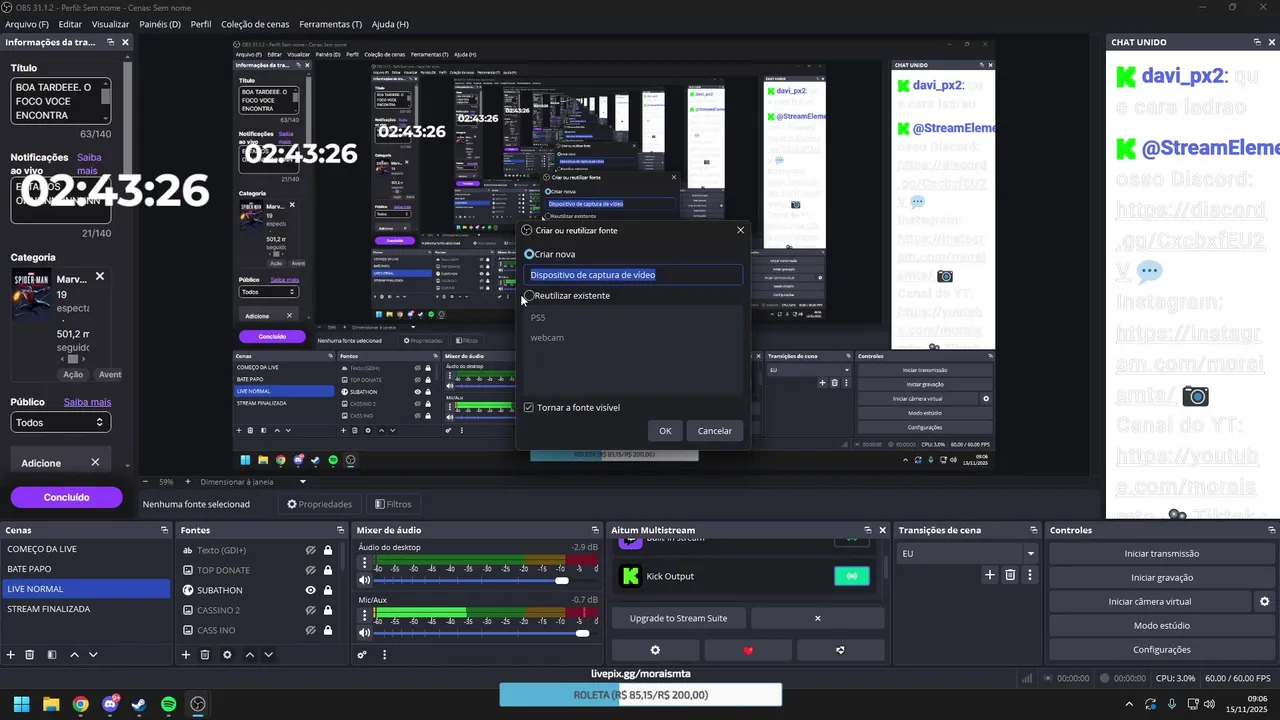Open the Ferramentas menu

(x=331, y=24)
